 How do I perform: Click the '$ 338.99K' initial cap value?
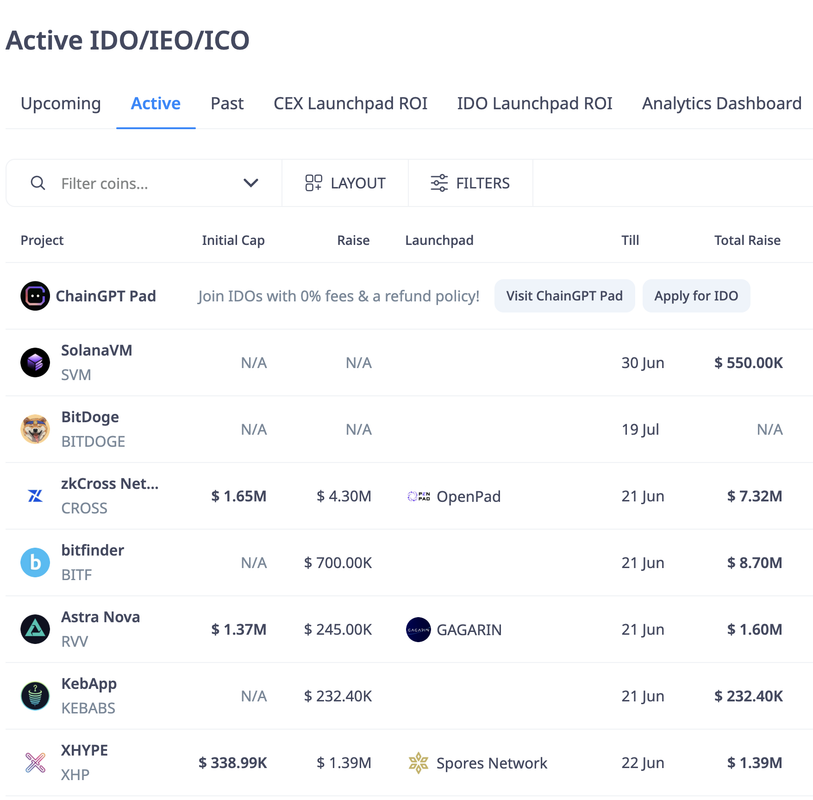tap(232, 763)
